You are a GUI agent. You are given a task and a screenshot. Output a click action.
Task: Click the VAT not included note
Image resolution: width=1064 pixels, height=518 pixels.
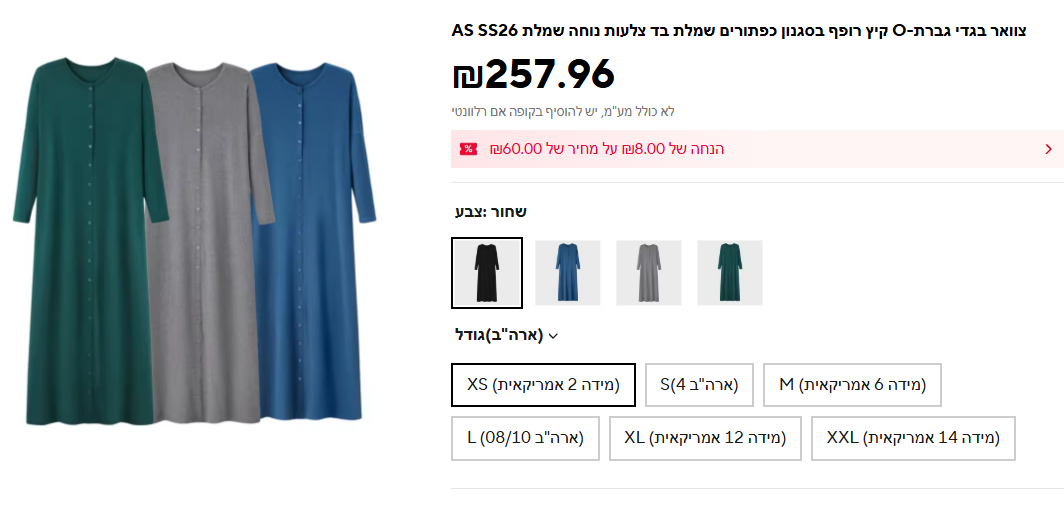[563, 111]
